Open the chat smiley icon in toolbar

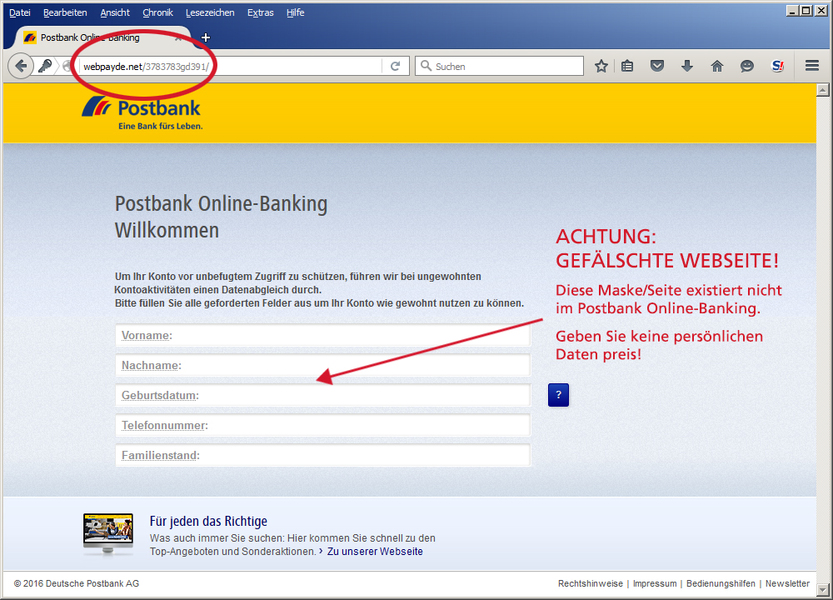(x=747, y=66)
